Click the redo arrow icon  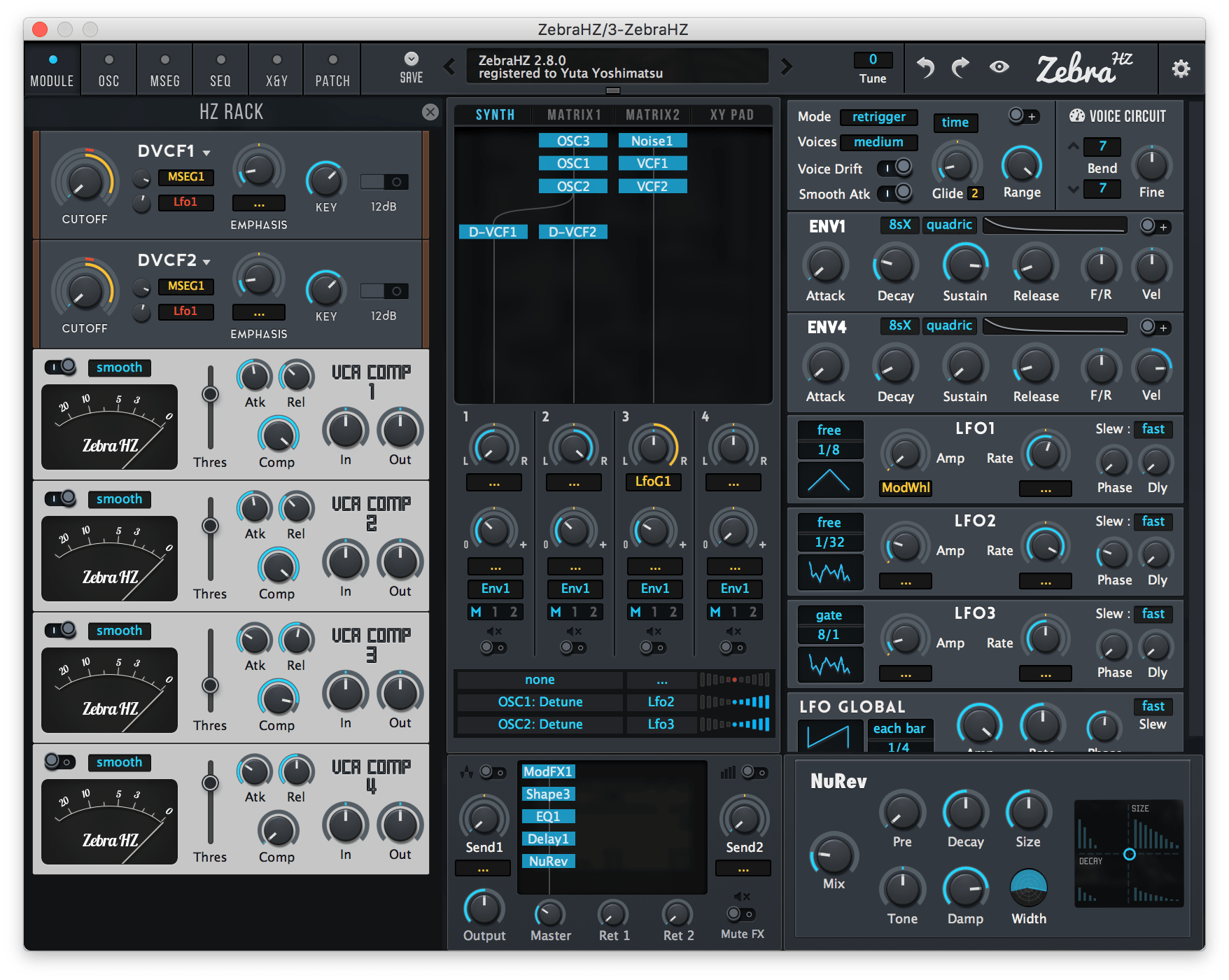click(x=960, y=67)
